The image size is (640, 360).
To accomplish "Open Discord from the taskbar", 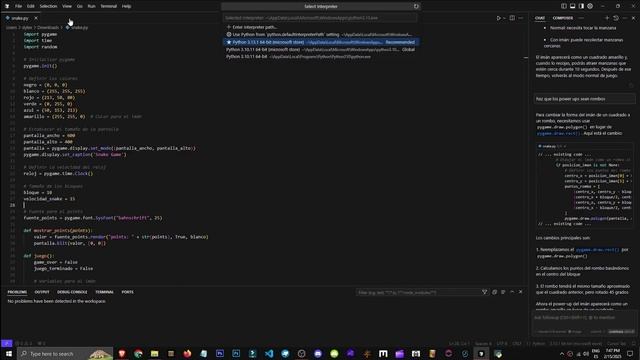I will click(318, 353).
